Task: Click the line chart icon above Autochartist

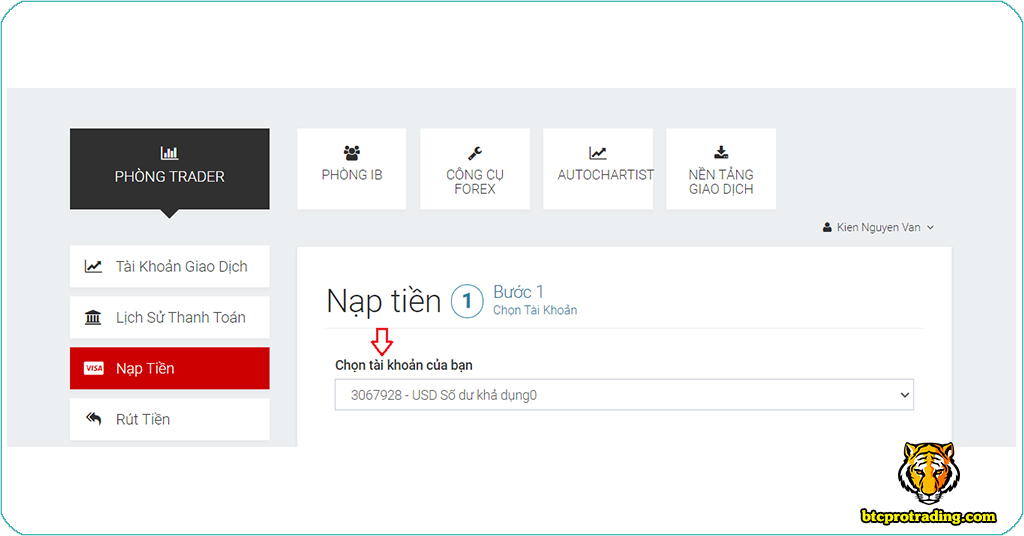Action: point(598,153)
